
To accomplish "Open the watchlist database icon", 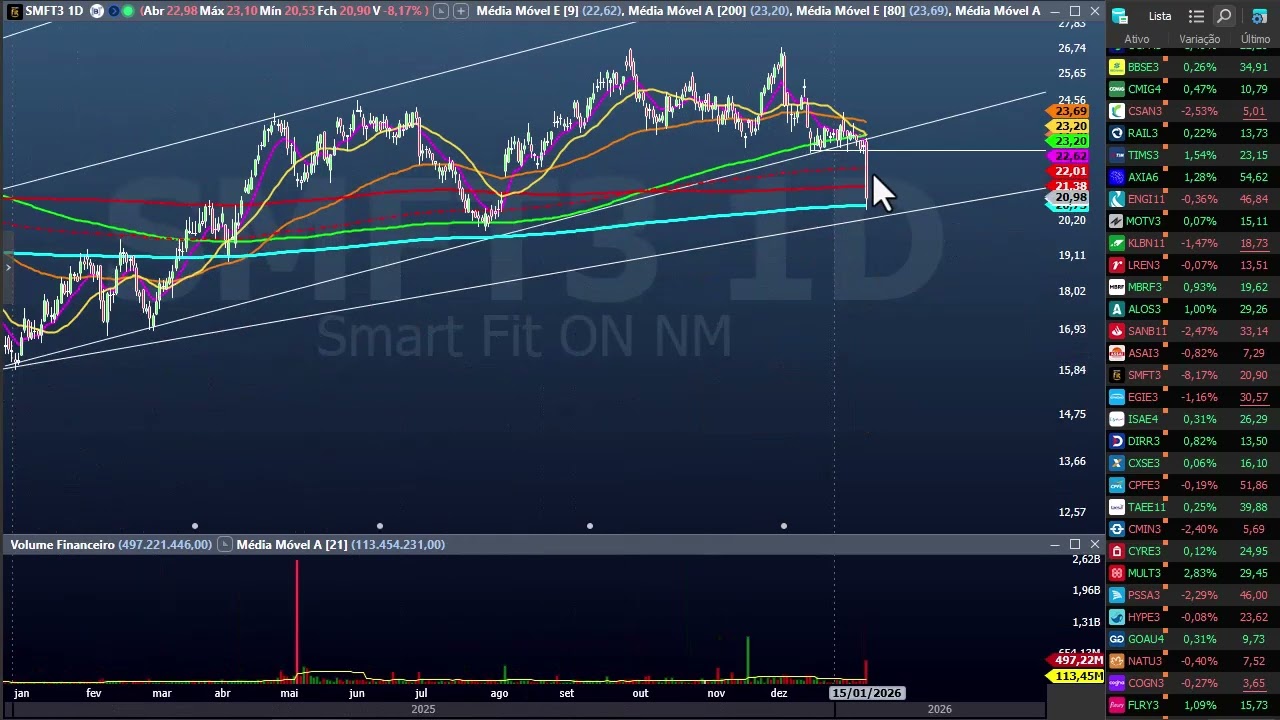I will (1120, 16).
